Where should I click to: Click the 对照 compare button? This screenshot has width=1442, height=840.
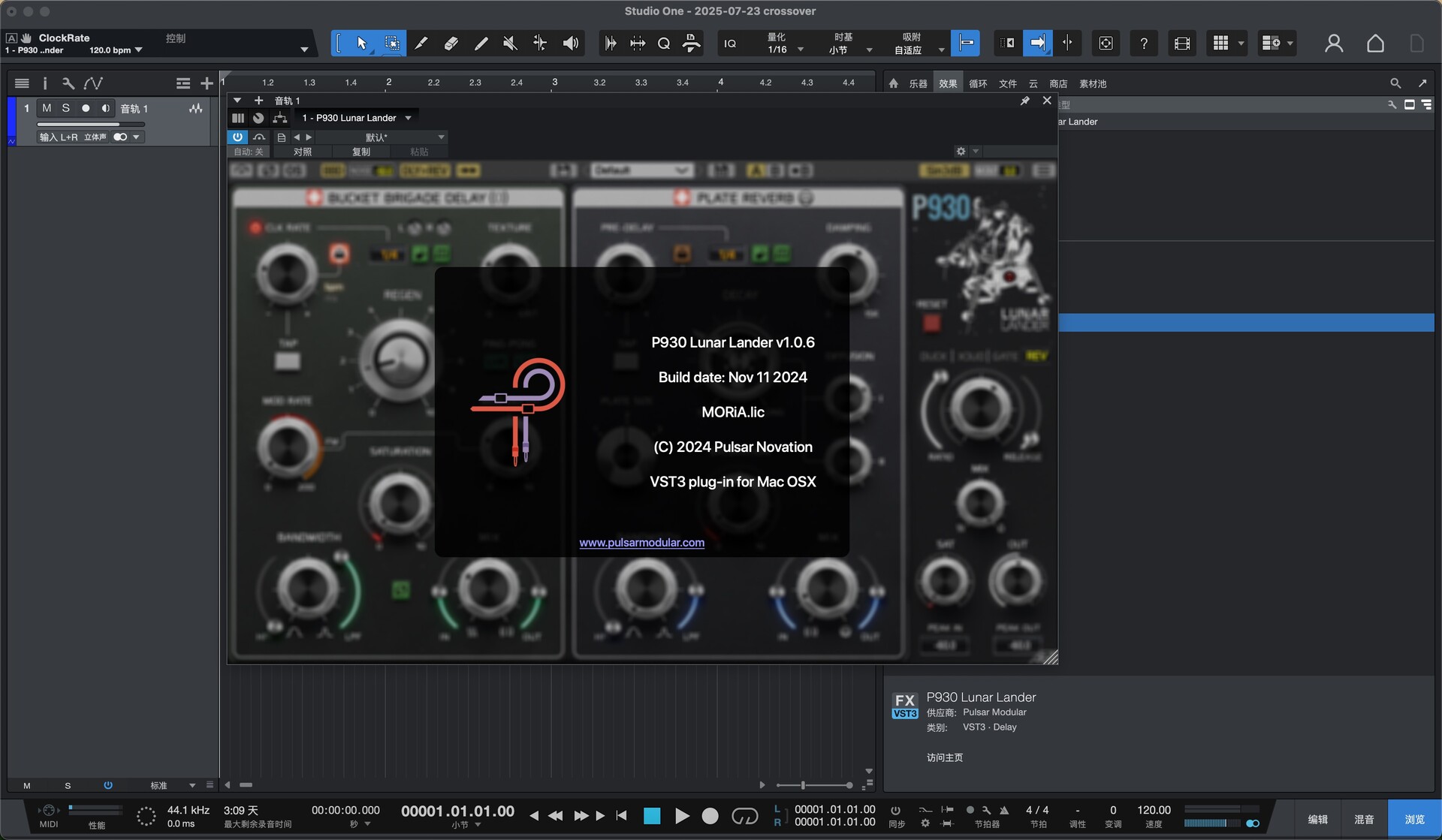[x=303, y=152]
